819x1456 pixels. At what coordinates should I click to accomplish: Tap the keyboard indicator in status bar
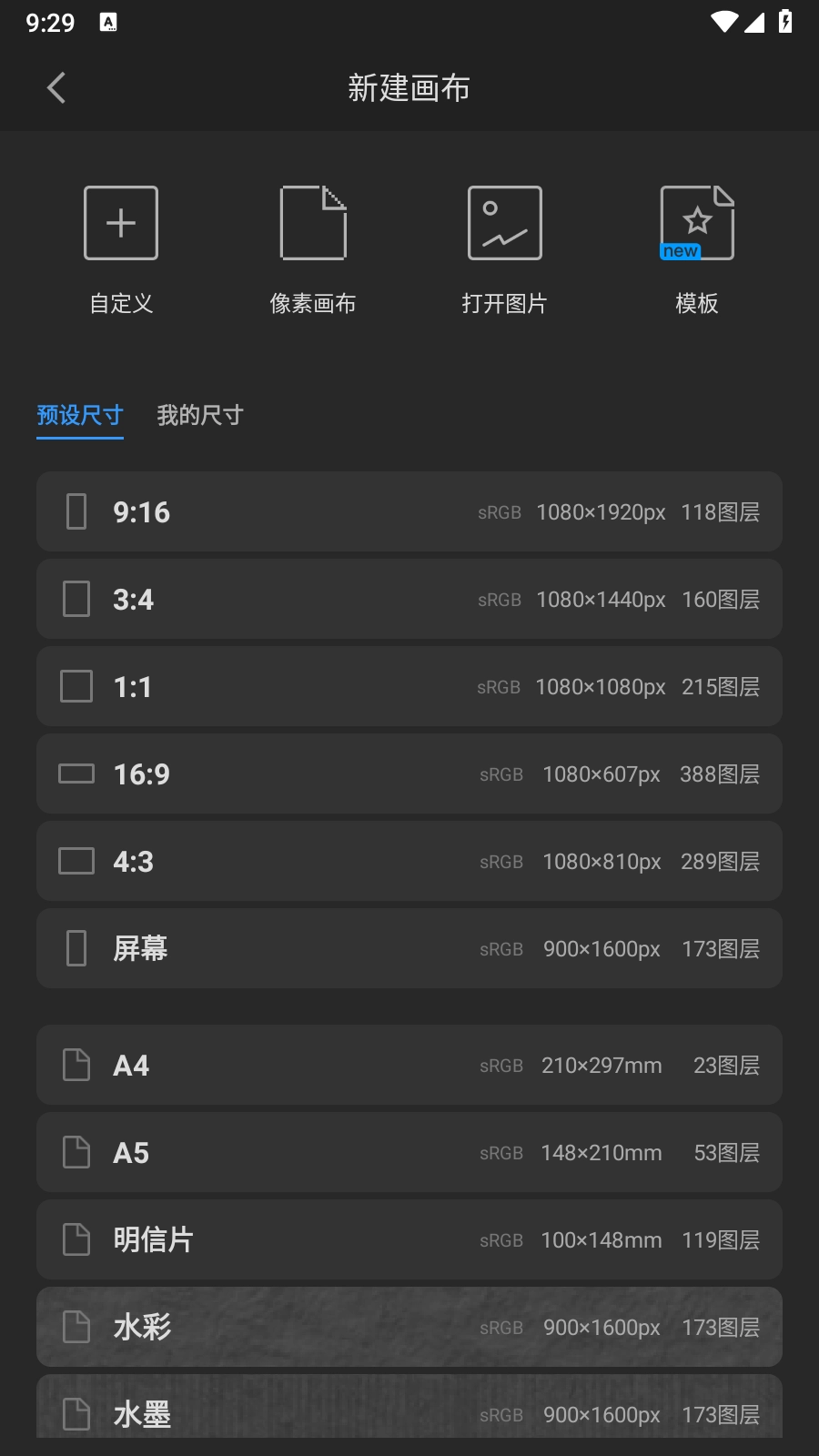click(x=108, y=23)
